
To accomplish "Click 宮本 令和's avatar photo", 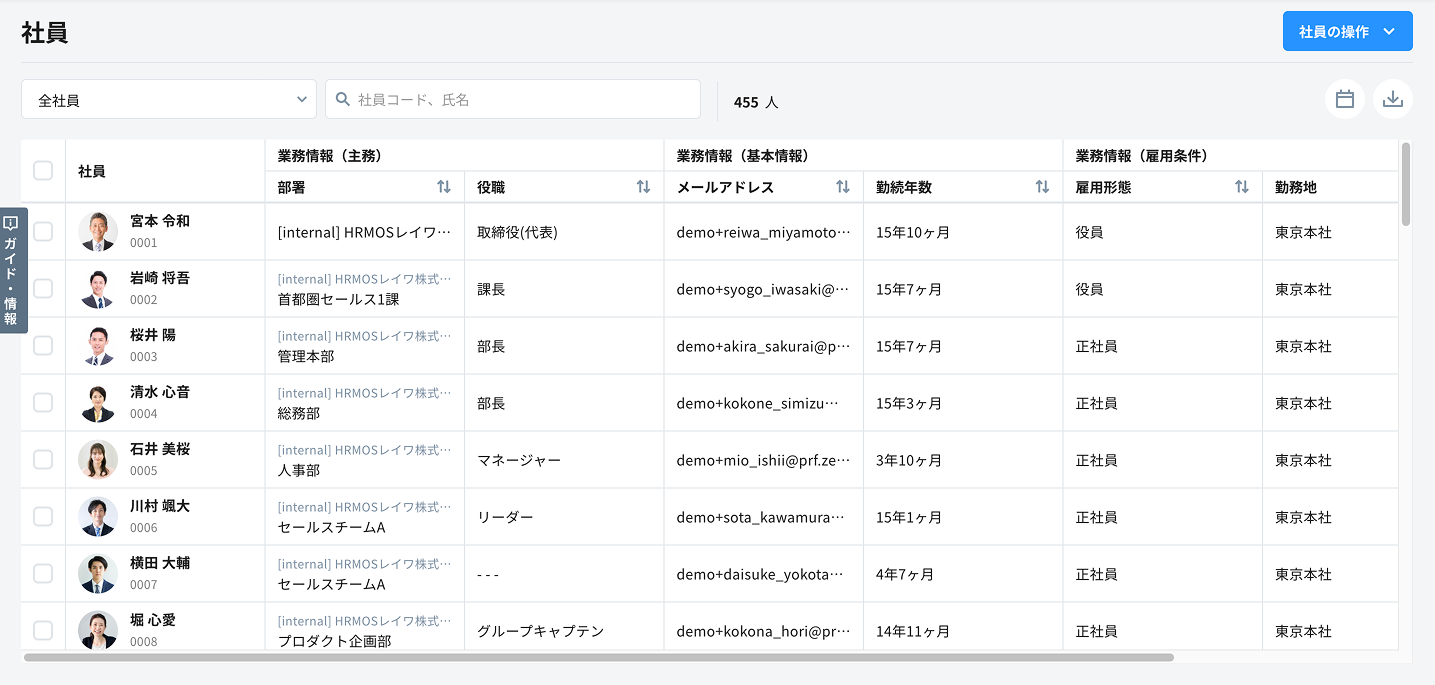I will pyautogui.click(x=98, y=232).
